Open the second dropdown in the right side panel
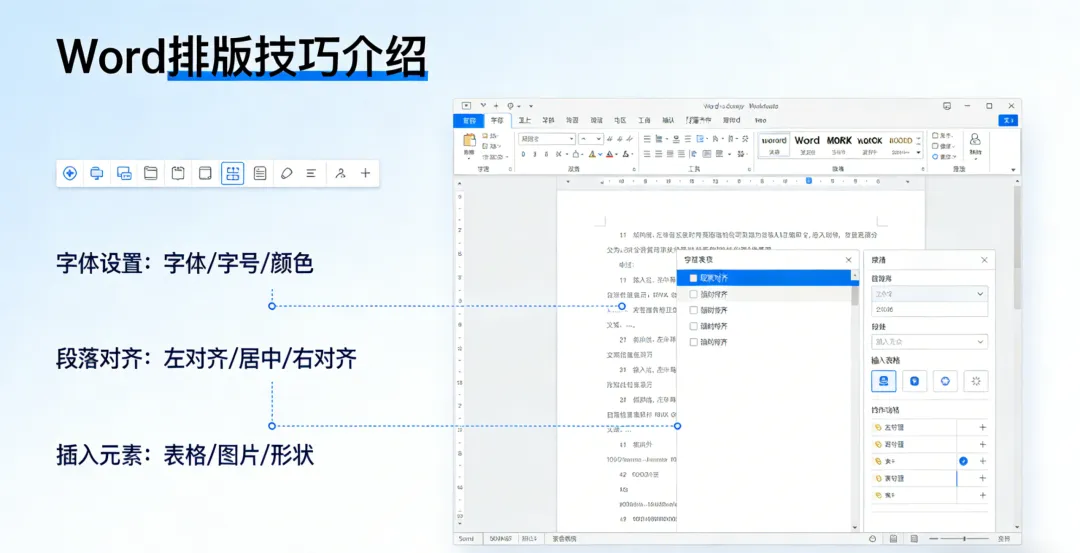The width and height of the screenshot is (1080, 553). (929, 342)
